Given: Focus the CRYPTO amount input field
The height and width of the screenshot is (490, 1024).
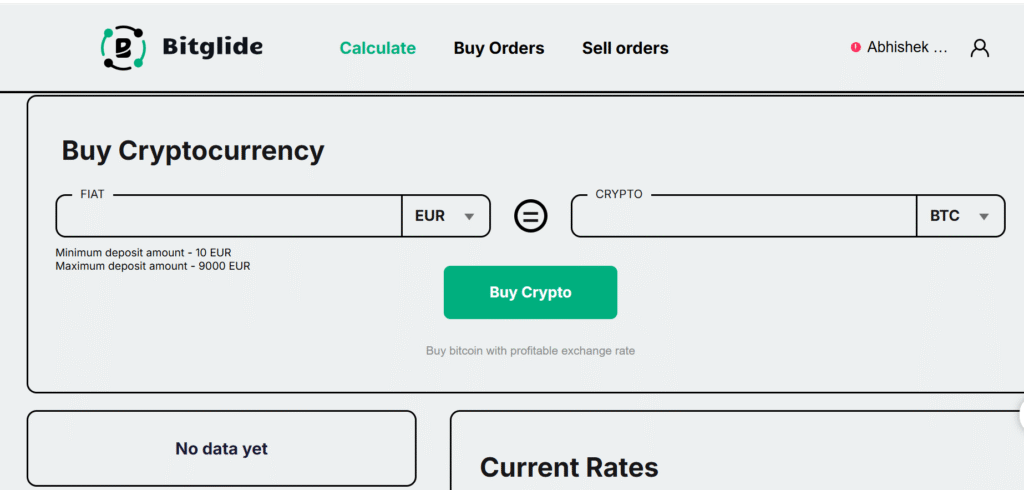Looking at the screenshot, I should tap(743, 216).
